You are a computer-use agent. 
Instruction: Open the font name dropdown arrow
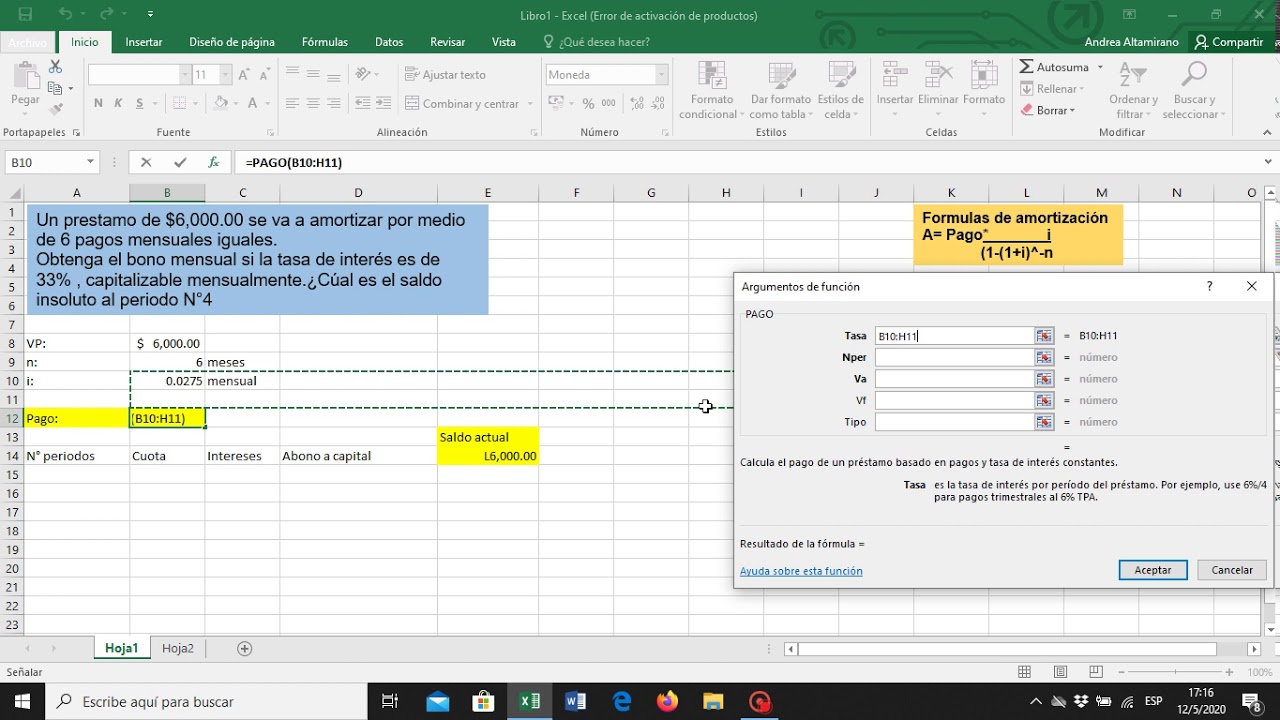point(185,75)
